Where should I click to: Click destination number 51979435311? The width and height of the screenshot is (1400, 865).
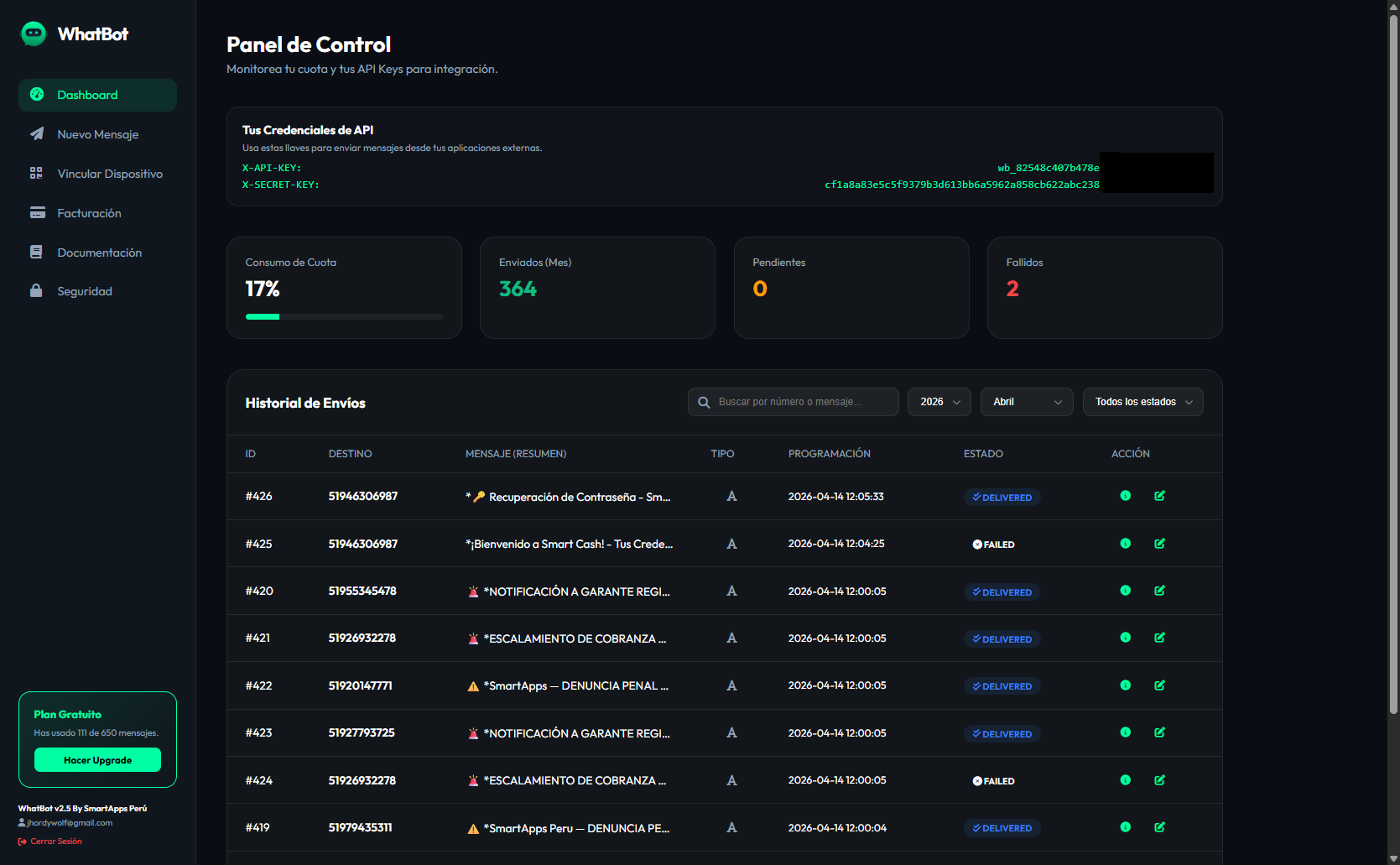tap(360, 827)
